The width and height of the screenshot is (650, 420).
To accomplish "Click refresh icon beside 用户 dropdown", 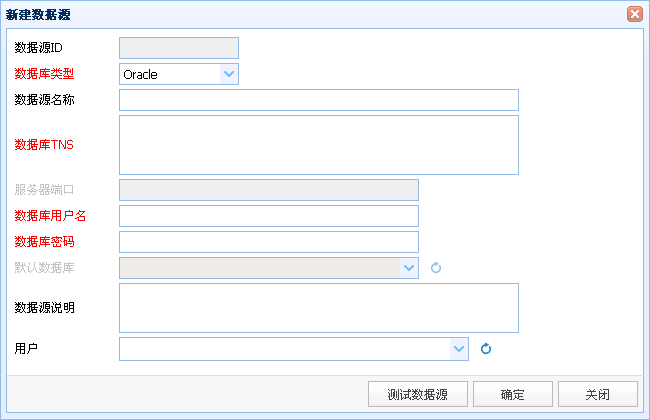I will tap(486, 349).
